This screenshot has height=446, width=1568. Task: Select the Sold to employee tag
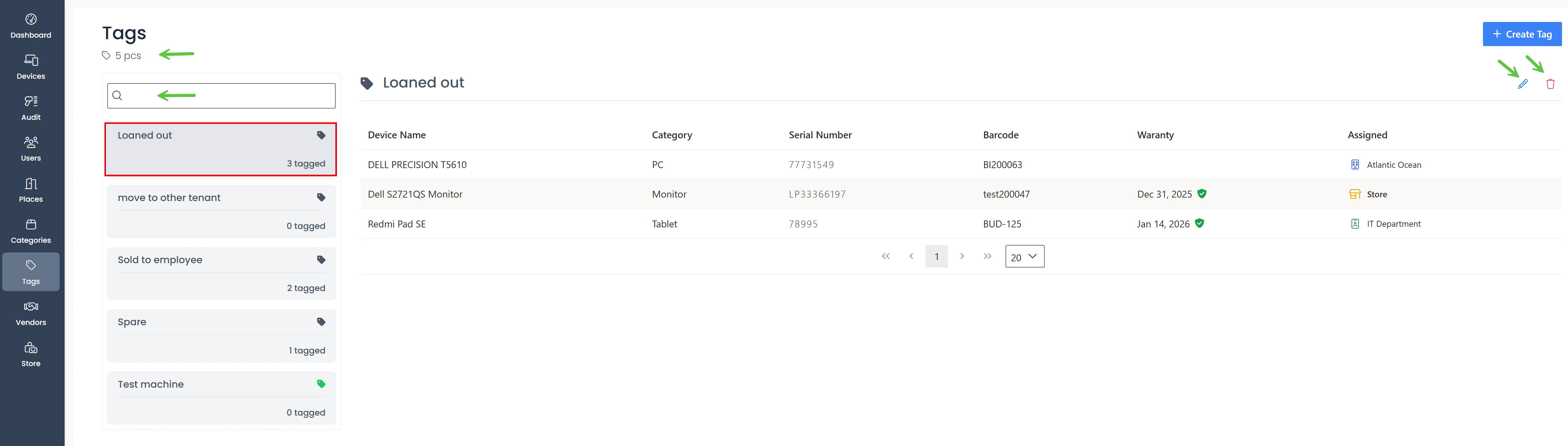[221, 274]
